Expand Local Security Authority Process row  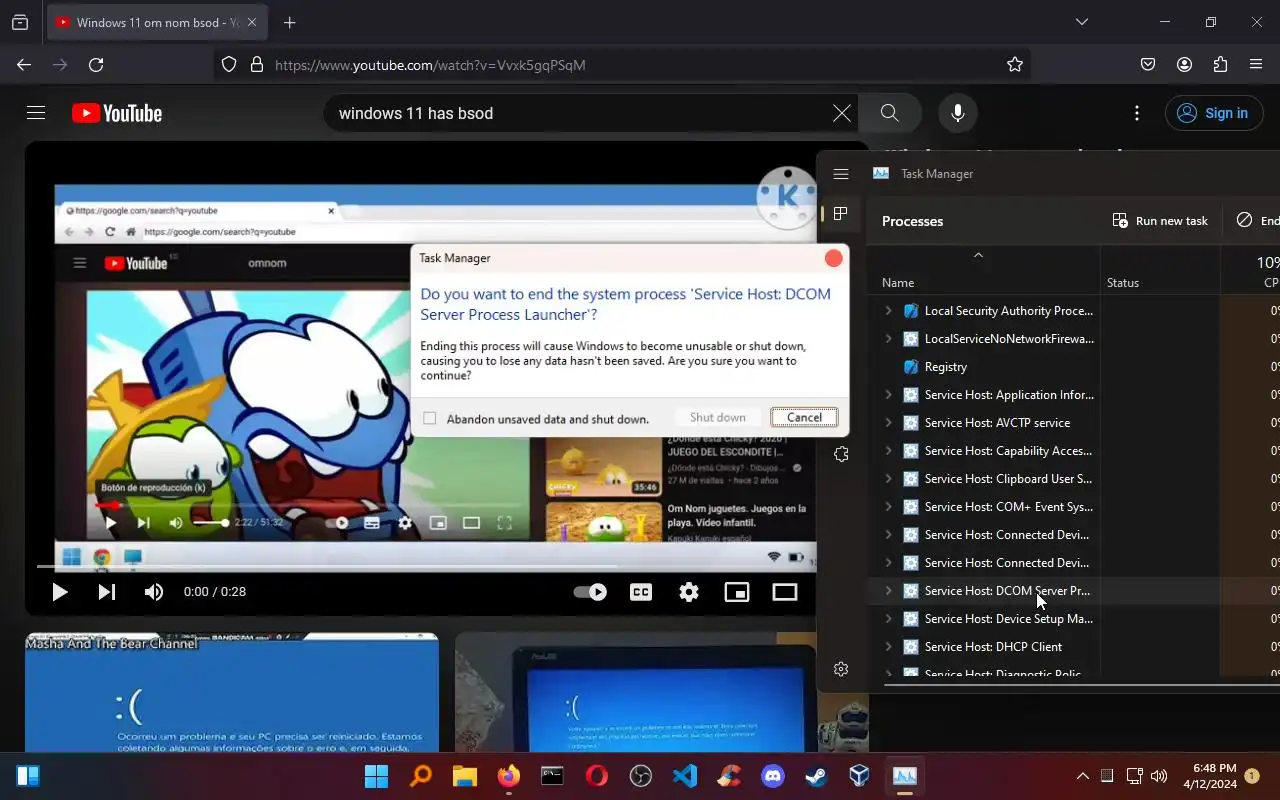pos(888,311)
